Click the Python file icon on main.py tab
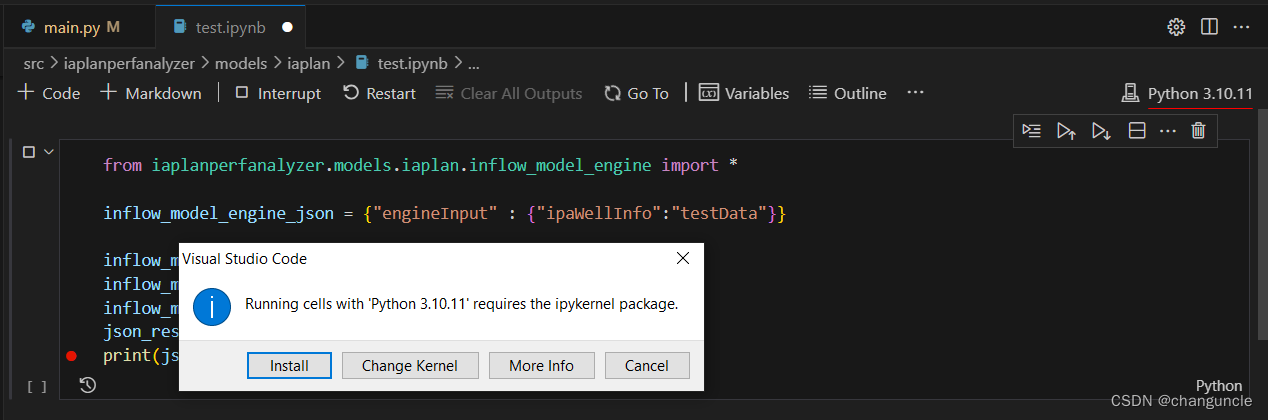This screenshot has height=420, width=1268. (27, 27)
